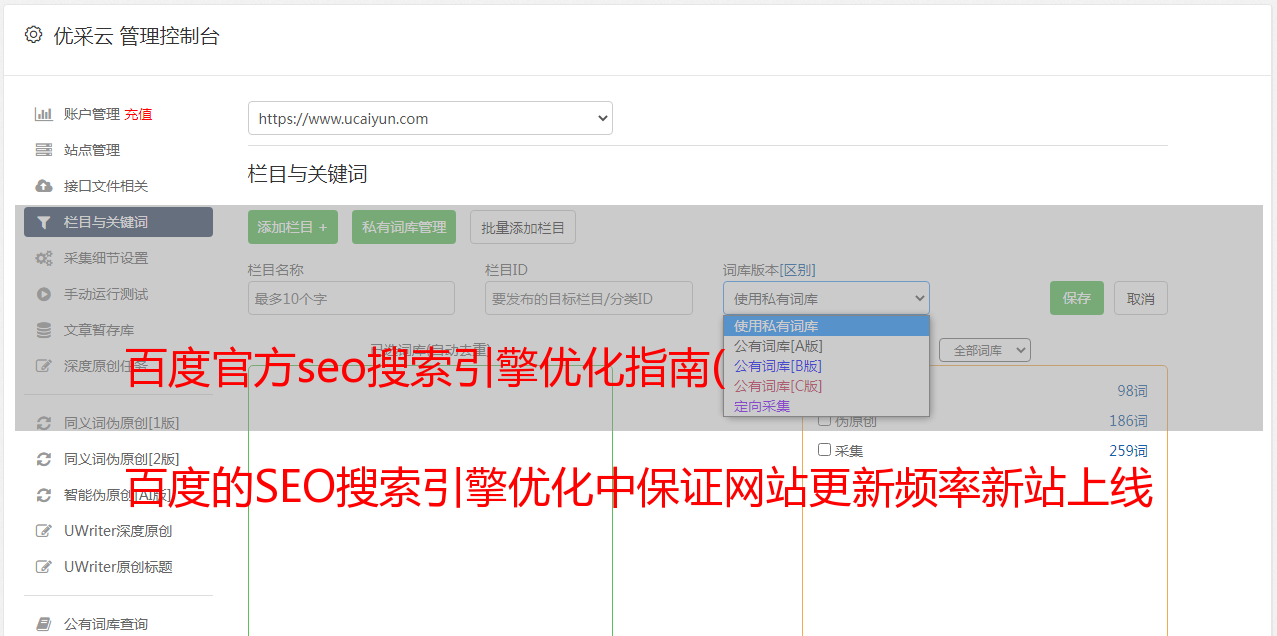Open 采集细节设置 menu item
Image resolution: width=1277 pixels, height=636 pixels.
pos(106,258)
